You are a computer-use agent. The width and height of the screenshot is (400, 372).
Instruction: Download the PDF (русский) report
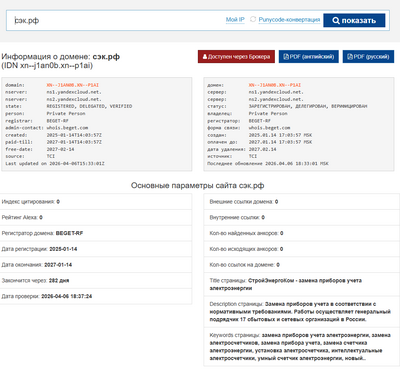(368, 57)
